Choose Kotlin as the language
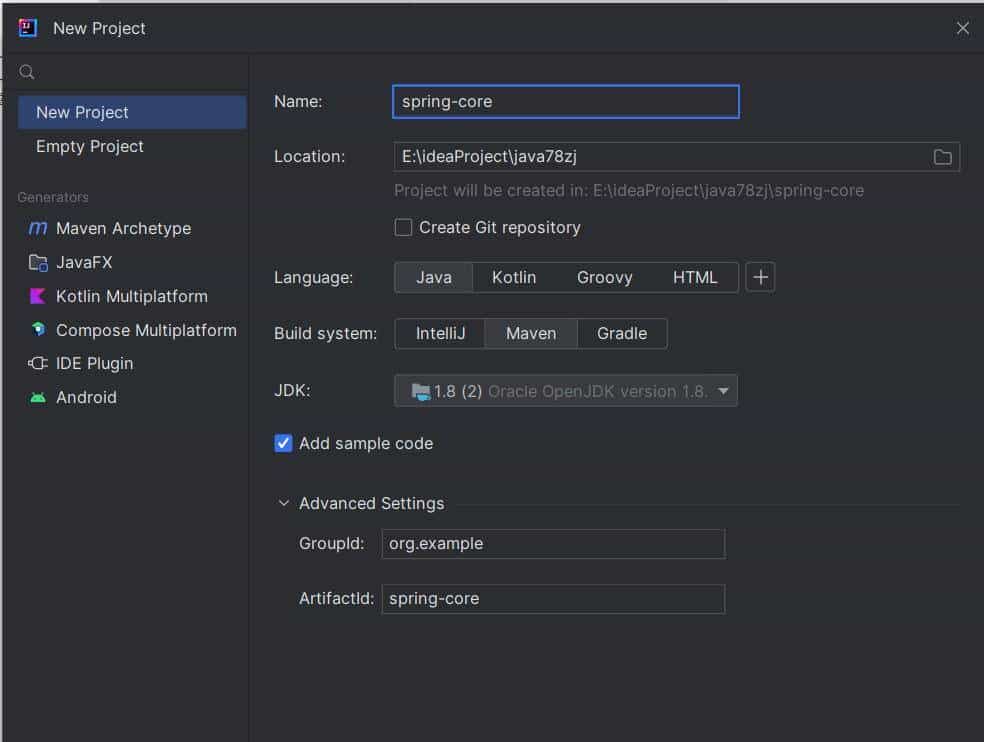 click(514, 278)
